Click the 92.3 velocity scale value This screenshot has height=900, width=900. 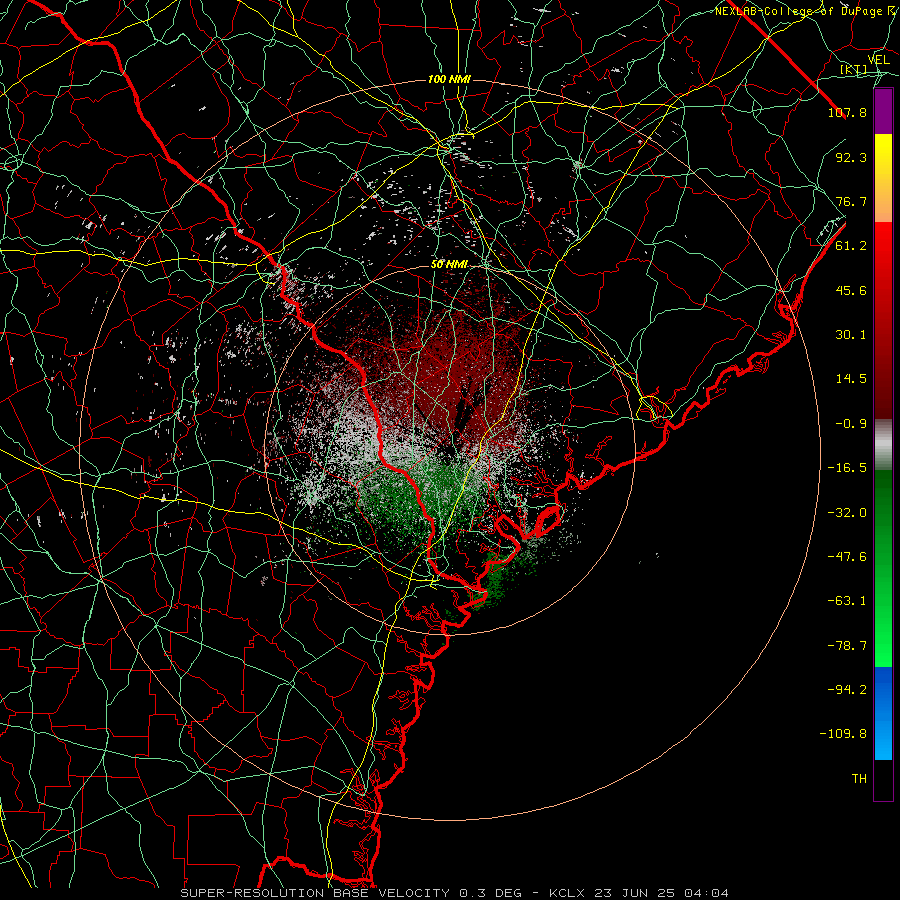pyautogui.click(x=851, y=157)
